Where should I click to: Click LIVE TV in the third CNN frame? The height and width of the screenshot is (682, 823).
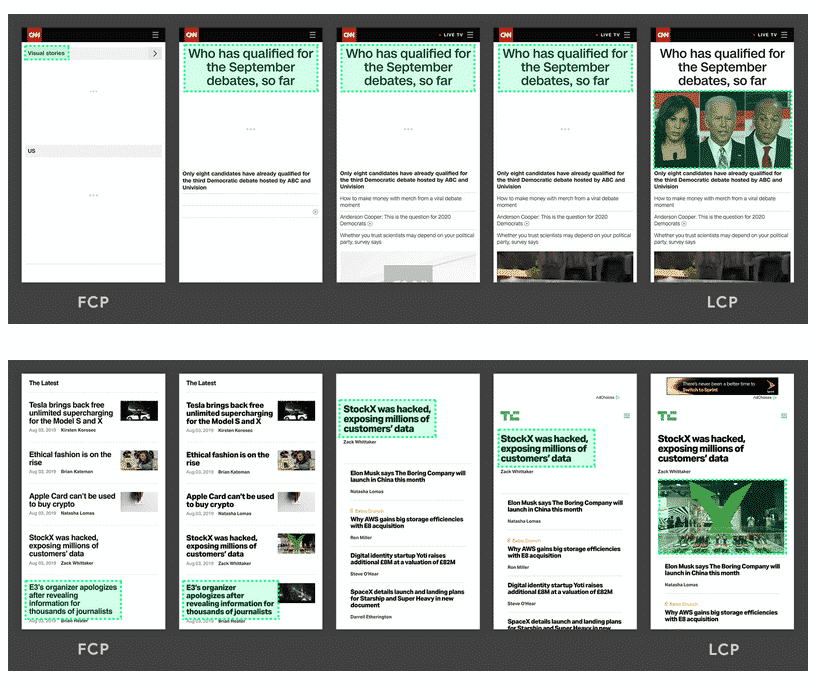tap(452, 35)
